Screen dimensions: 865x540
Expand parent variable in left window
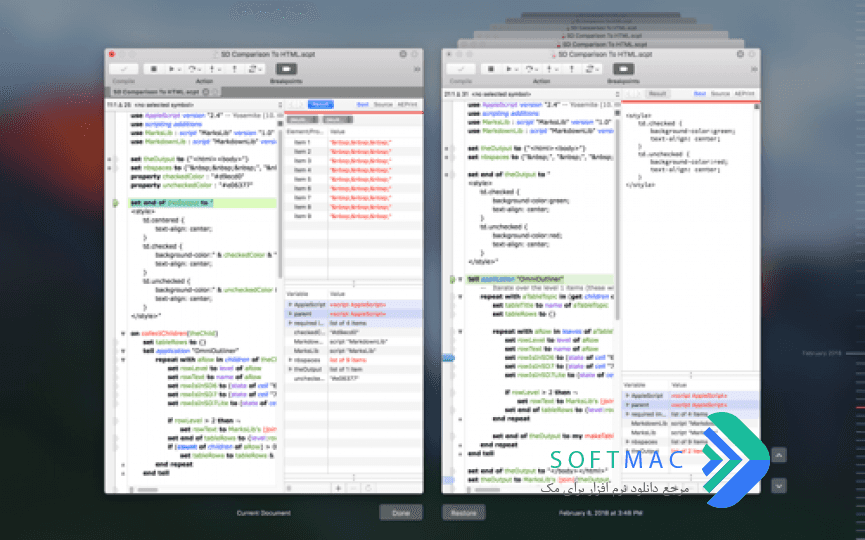(x=290, y=314)
